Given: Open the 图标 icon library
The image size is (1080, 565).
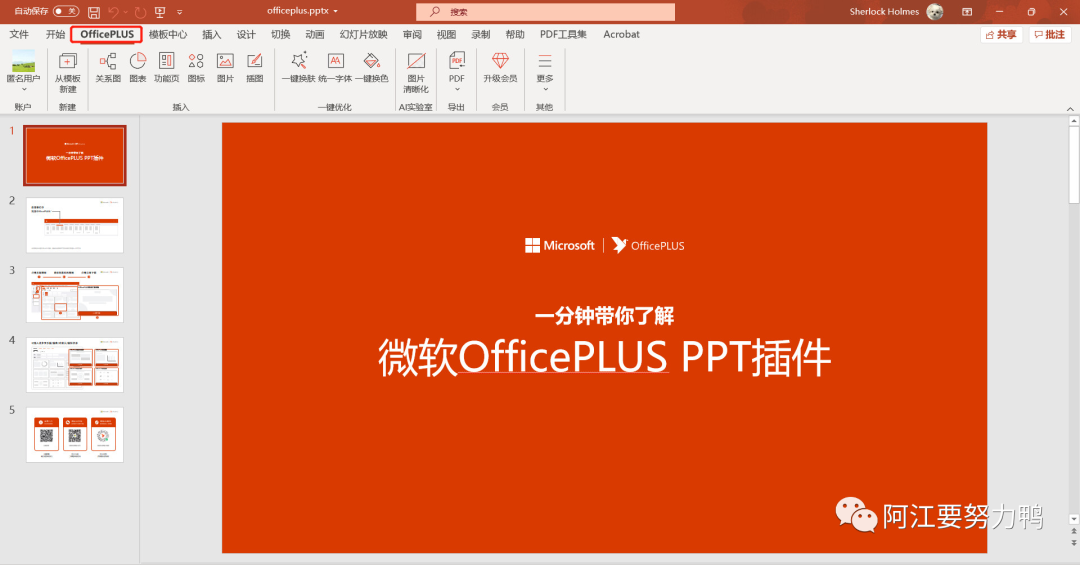Looking at the screenshot, I should [196, 68].
